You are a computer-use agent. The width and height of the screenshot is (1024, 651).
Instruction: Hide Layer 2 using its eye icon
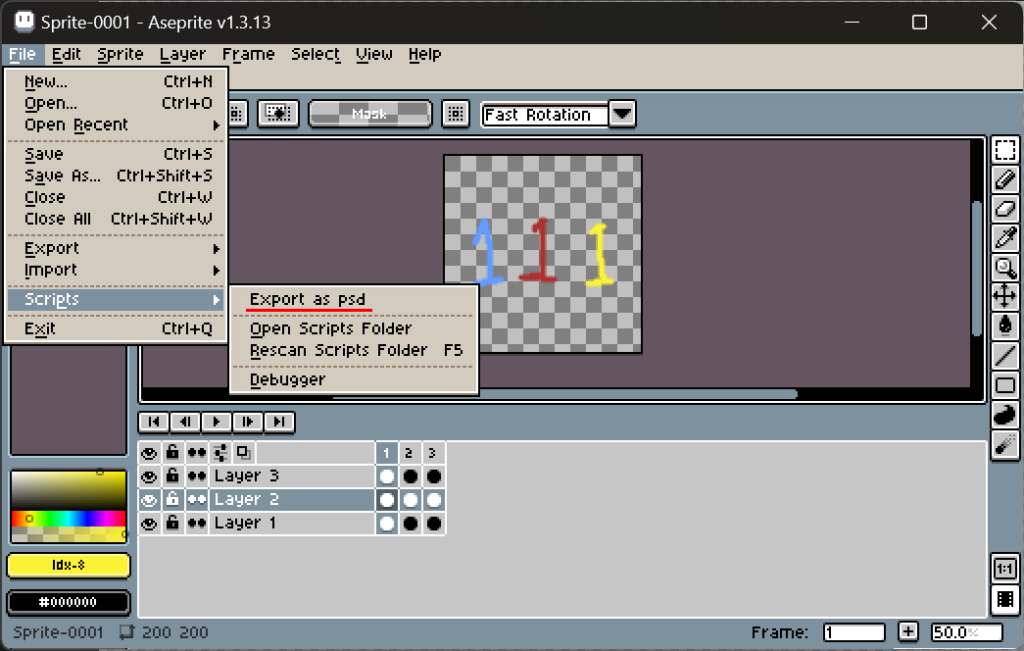[x=149, y=500]
